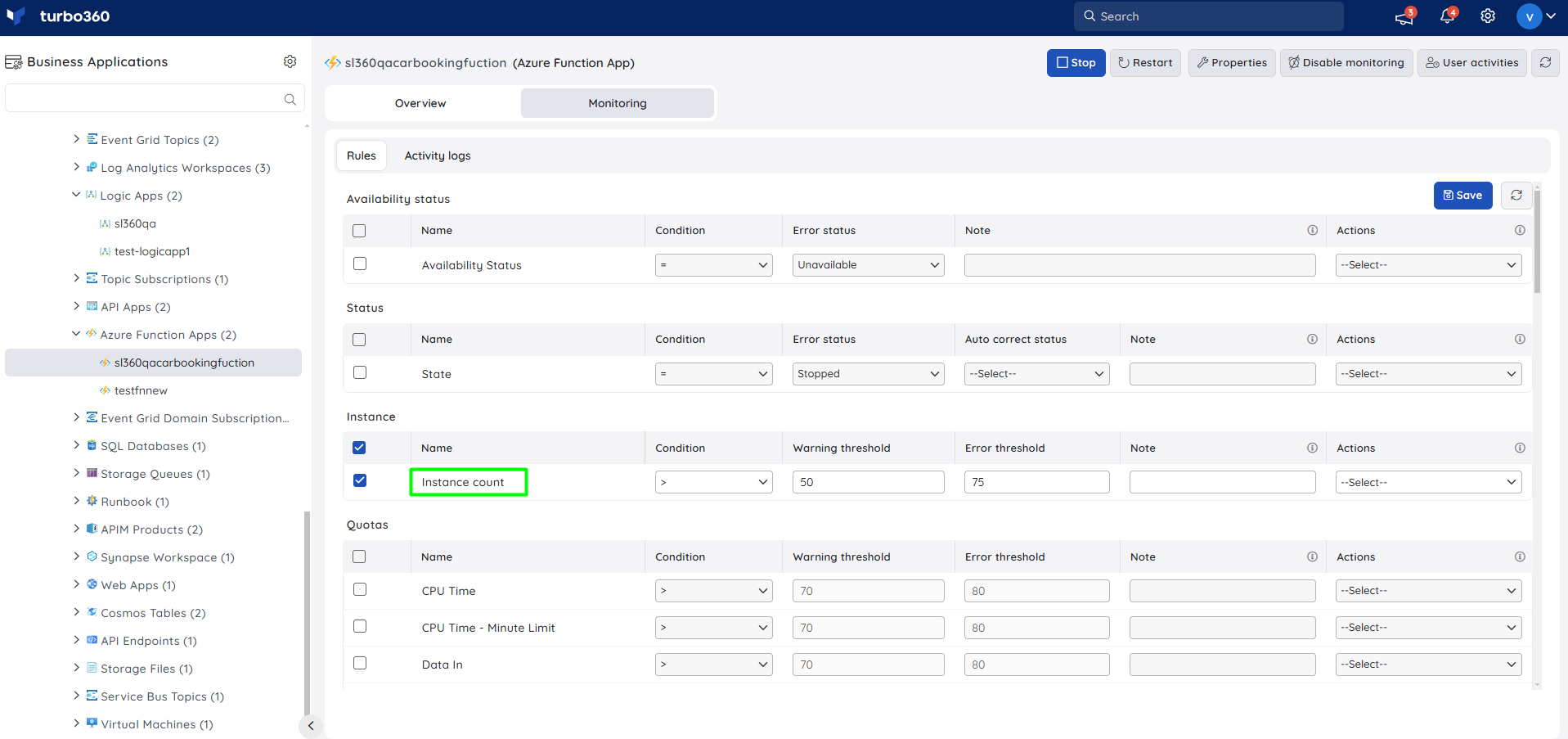Click the Log Analytics Workspaces icon
The width and height of the screenshot is (1568, 739).
(92, 167)
